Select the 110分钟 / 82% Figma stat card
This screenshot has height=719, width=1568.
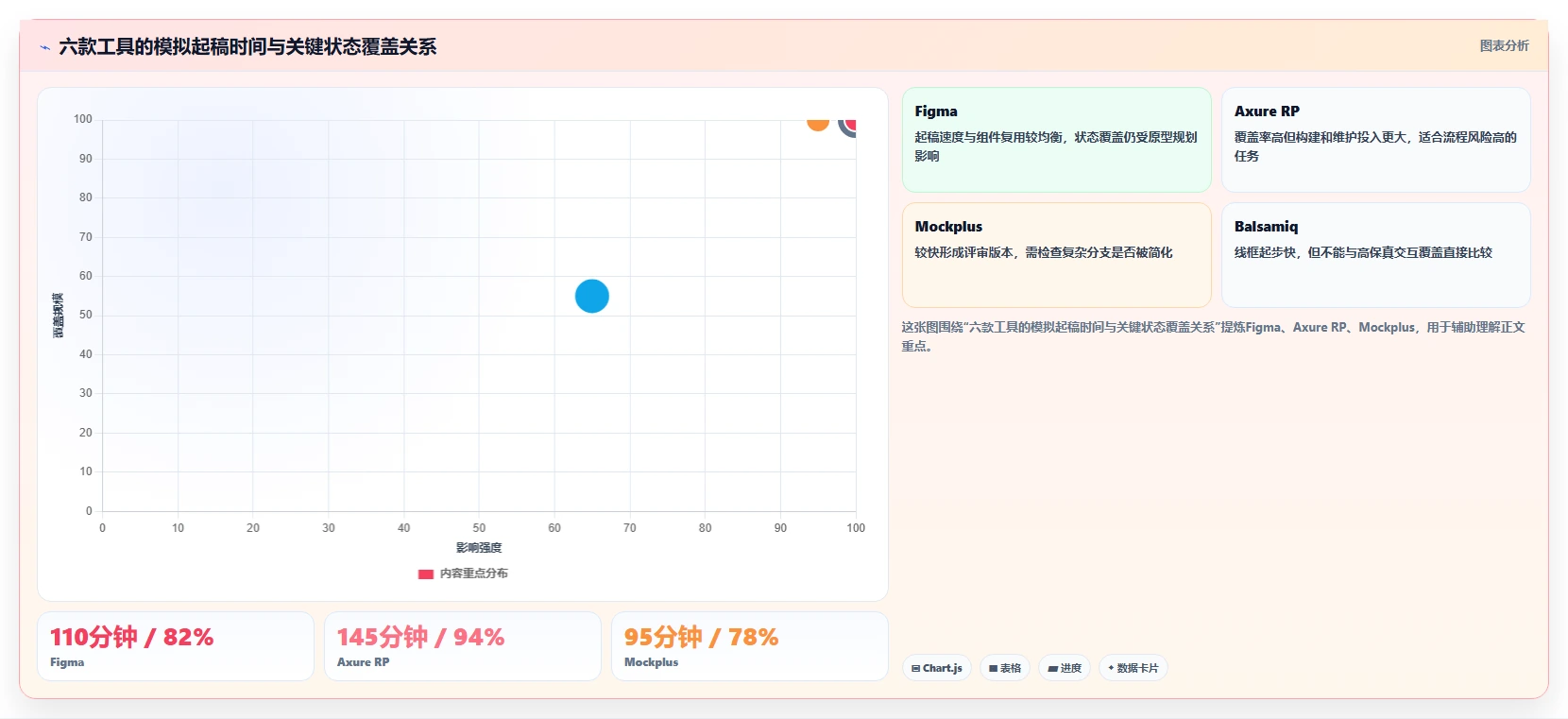176,646
